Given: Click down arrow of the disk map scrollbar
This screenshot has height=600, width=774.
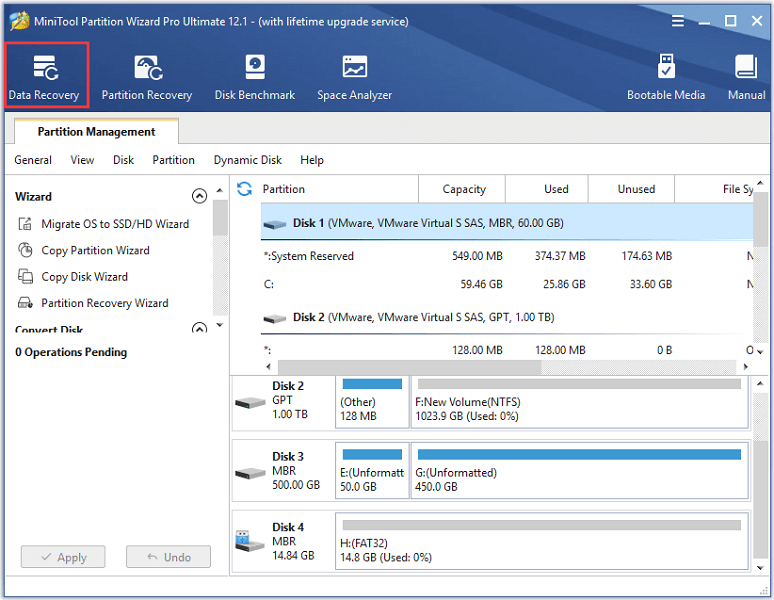Looking at the screenshot, I should point(760,568).
